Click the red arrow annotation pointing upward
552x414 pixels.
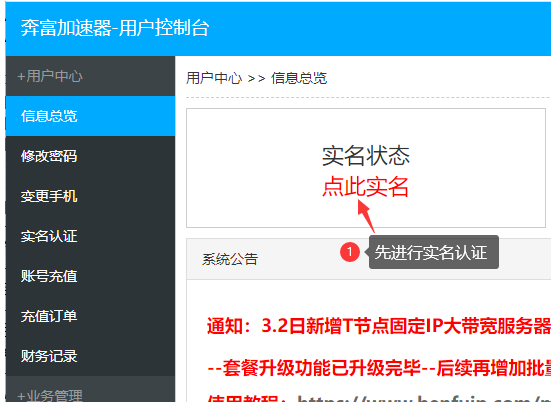(x=366, y=216)
